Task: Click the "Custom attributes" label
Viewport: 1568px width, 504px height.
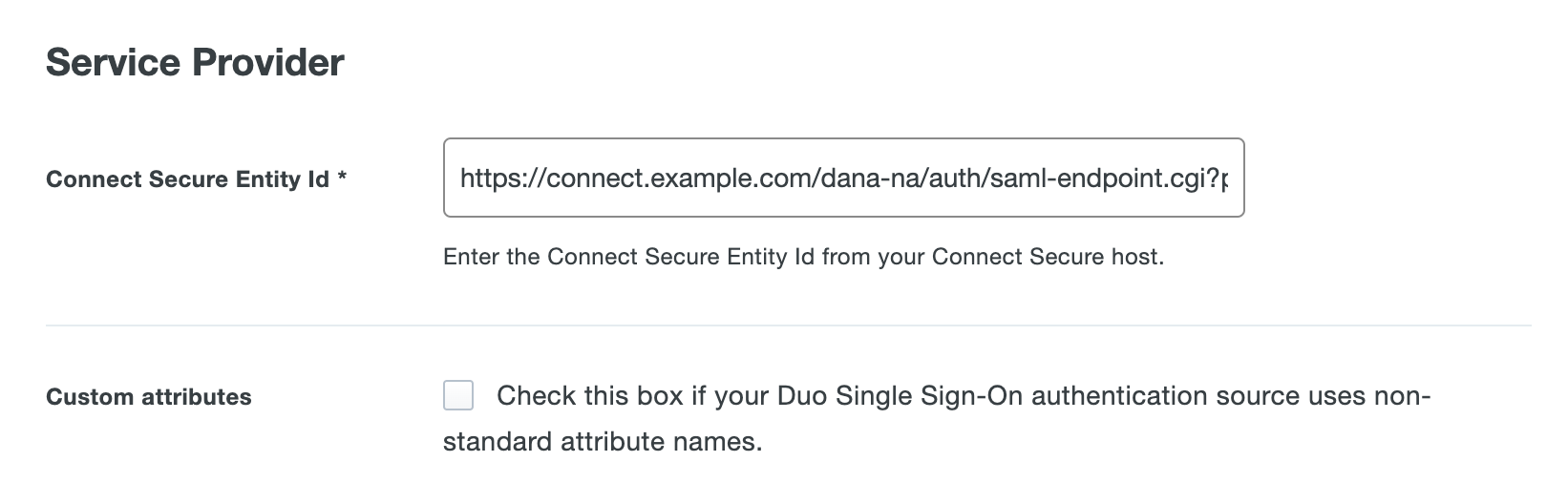Action: tap(149, 397)
